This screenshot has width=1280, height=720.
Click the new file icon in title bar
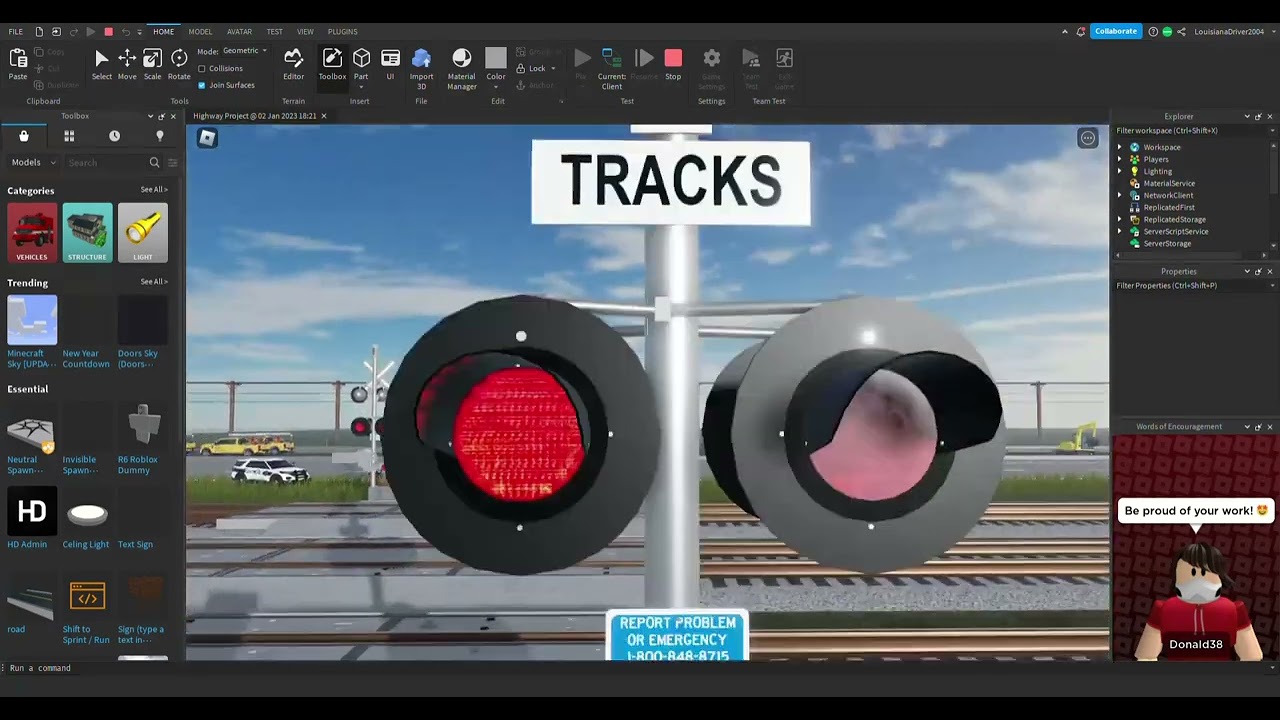(39, 31)
